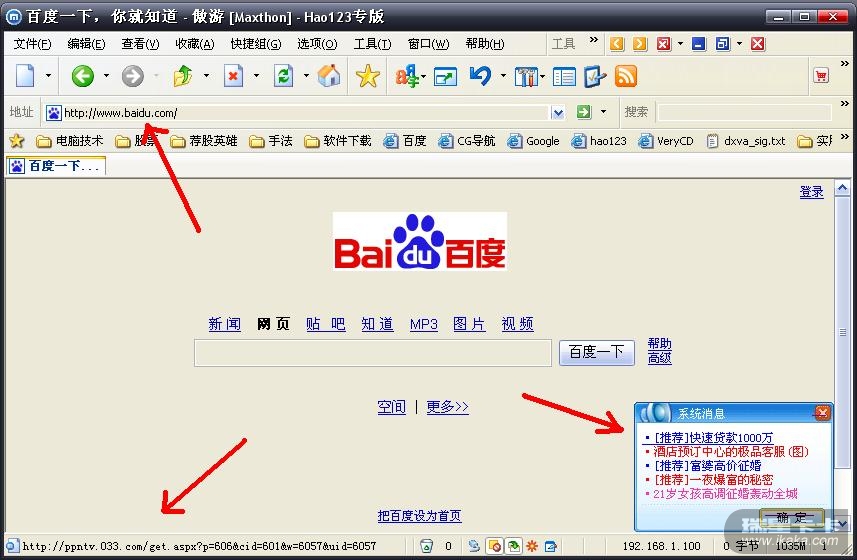Go to next tab with orange right arrow
857x560 pixels.
click(x=640, y=44)
